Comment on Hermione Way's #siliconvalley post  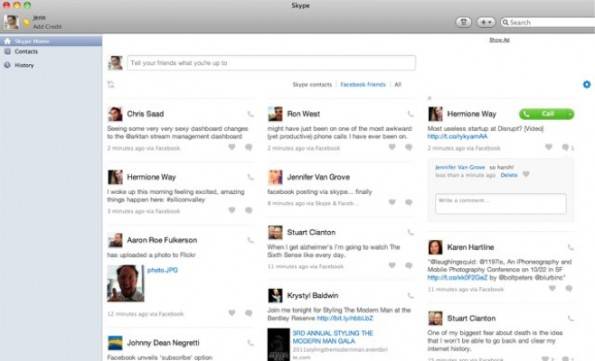[x=249, y=210]
